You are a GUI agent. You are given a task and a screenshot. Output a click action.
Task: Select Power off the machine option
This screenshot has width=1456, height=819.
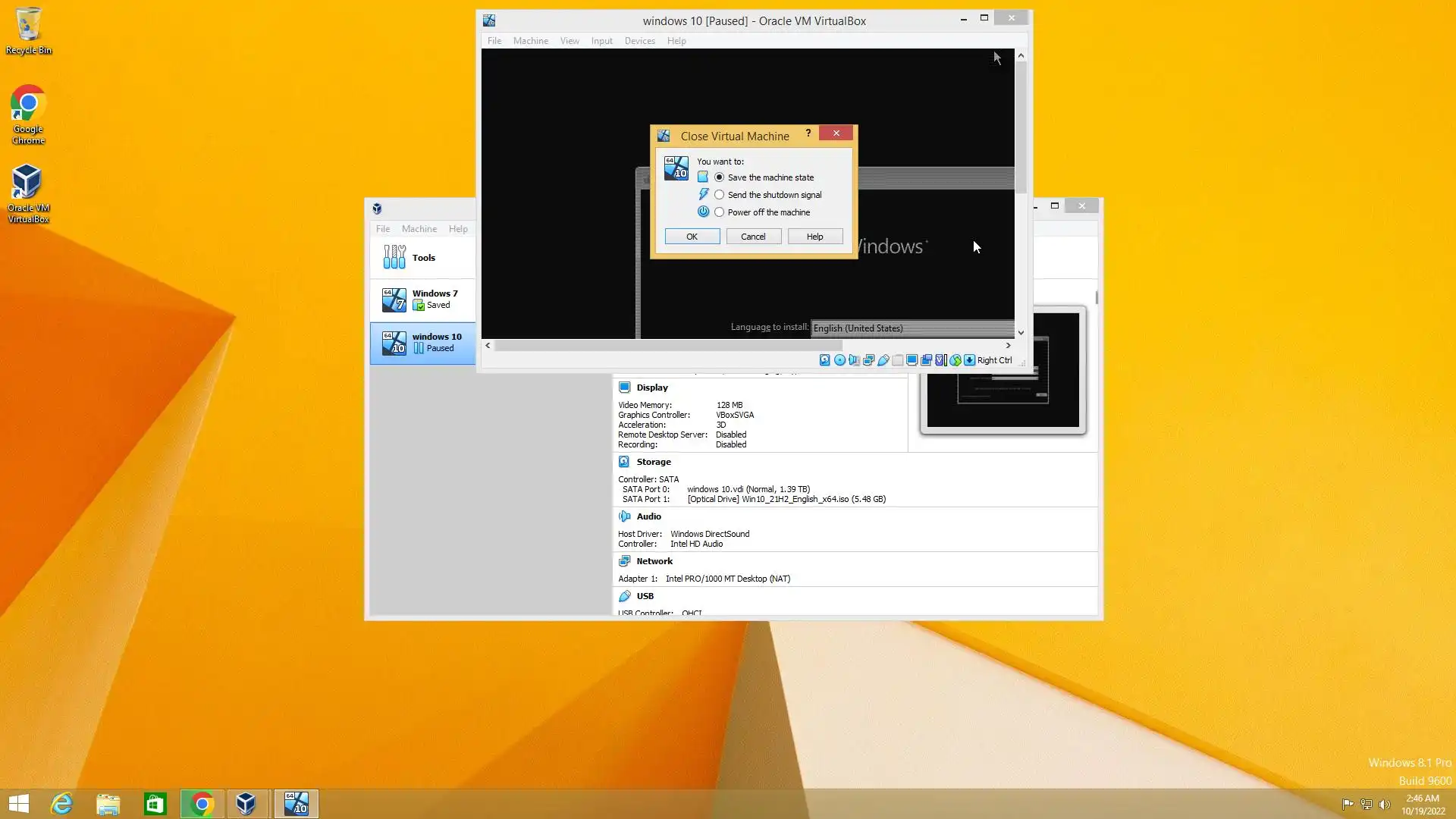click(x=719, y=212)
